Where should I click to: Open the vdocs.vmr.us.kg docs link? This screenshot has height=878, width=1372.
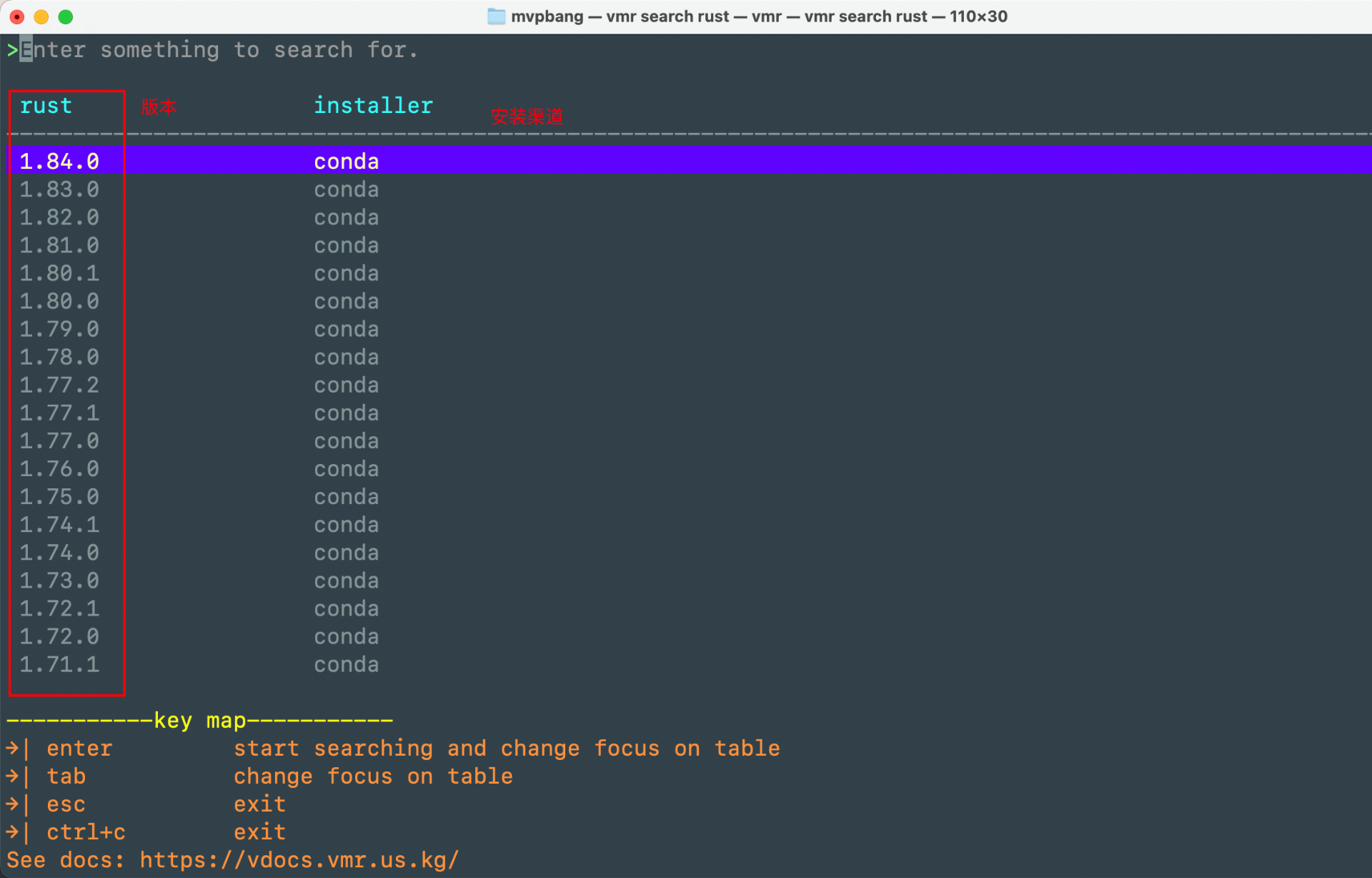[299, 859]
